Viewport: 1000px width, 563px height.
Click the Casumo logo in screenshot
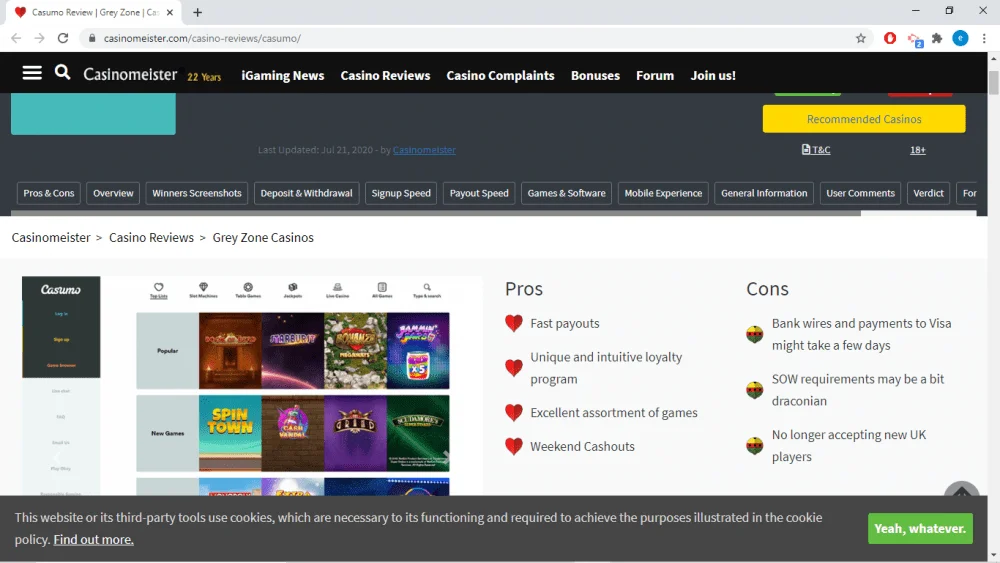click(x=61, y=289)
